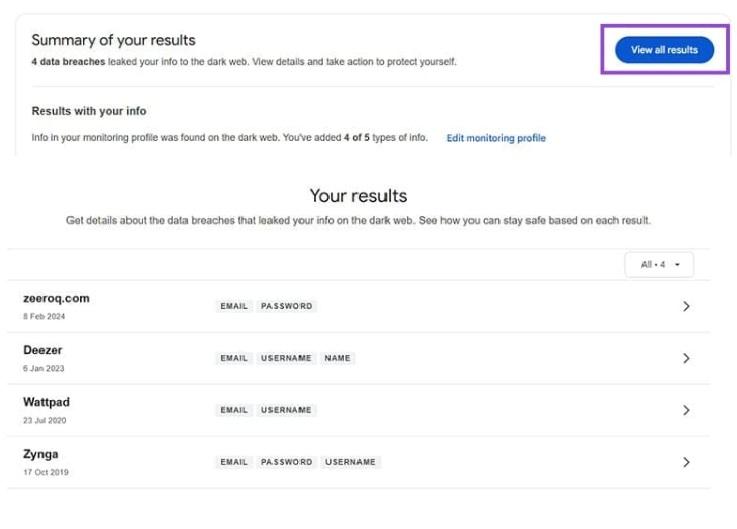Image resolution: width=737 pixels, height=529 pixels.
Task: Open the zeeroq.com breach chevron arrow
Action: coord(686,307)
